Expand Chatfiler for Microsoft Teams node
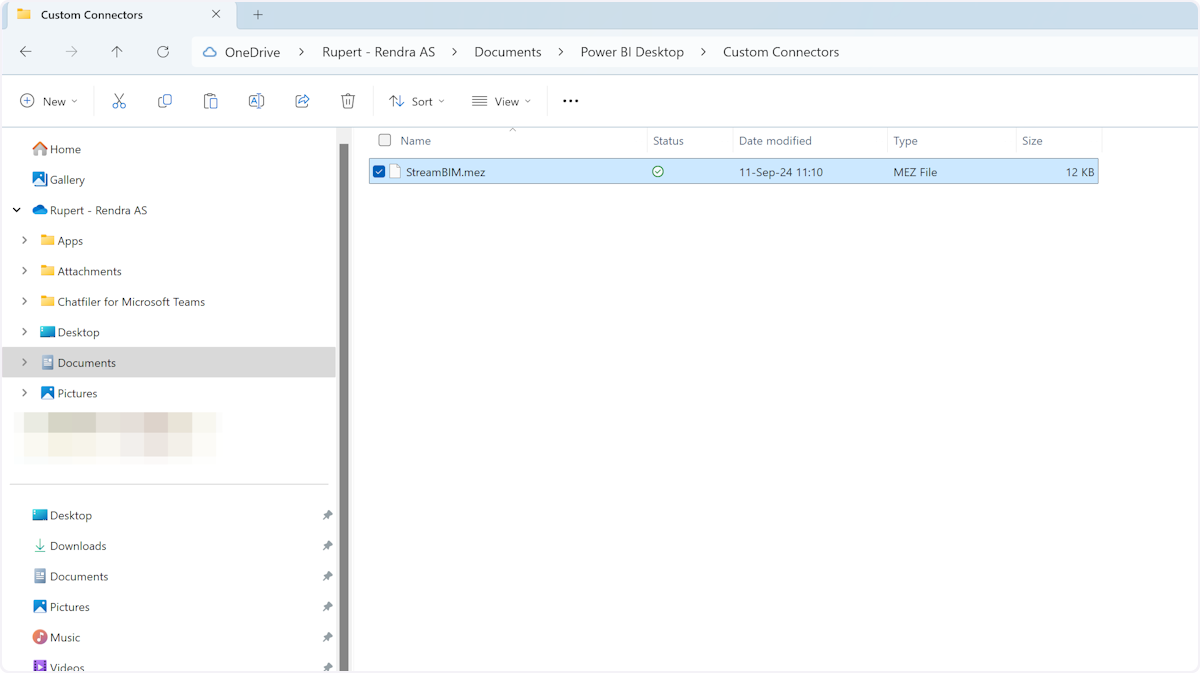The width and height of the screenshot is (1200, 673). click(25, 302)
